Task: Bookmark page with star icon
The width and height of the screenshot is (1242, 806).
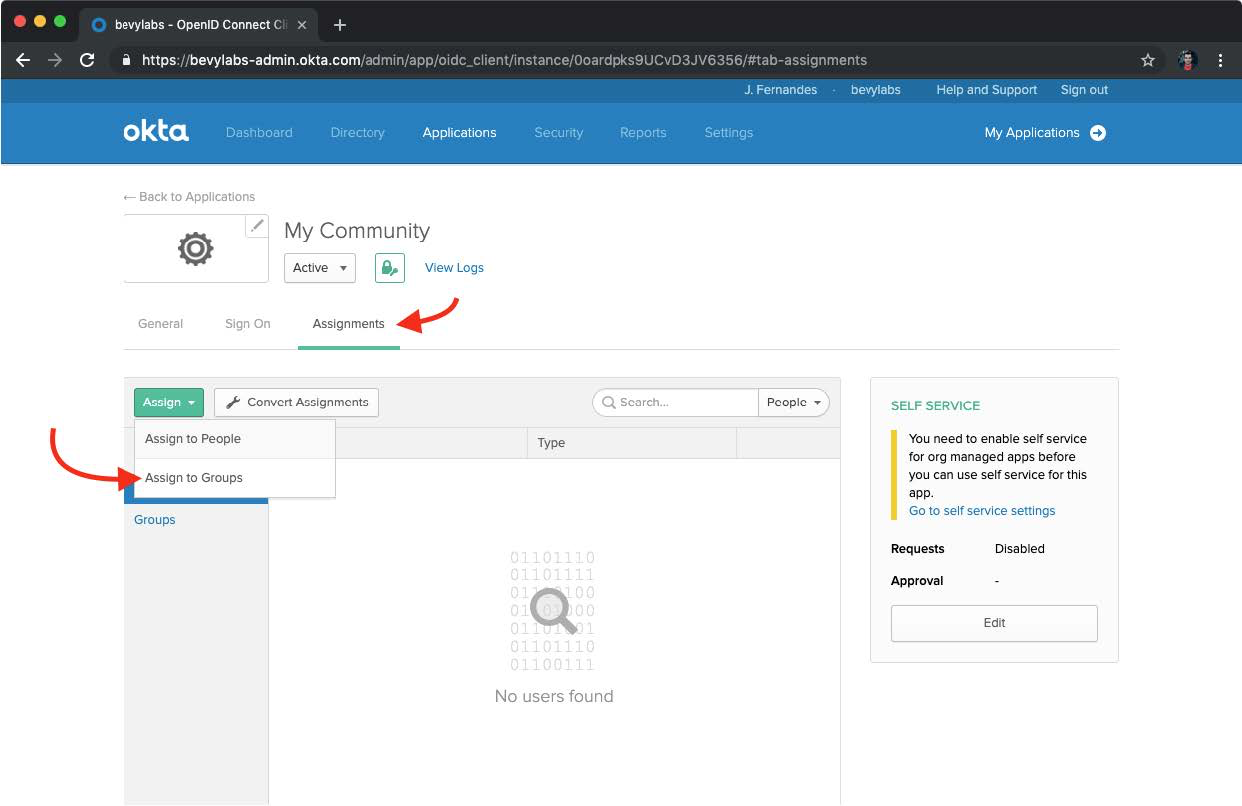Action: 1148,60
